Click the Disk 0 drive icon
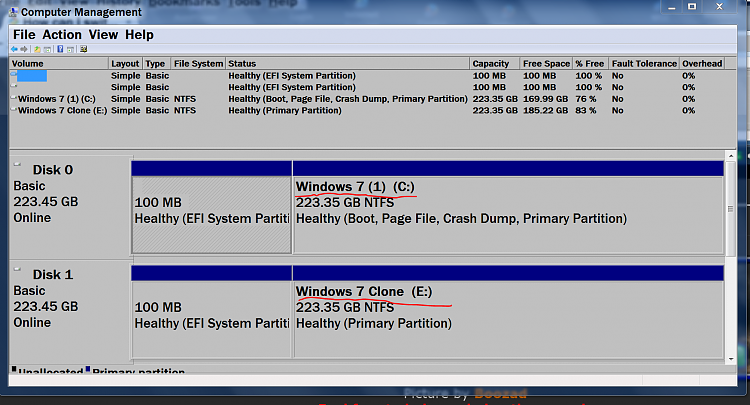This screenshot has height=405, width=750. 18,164
